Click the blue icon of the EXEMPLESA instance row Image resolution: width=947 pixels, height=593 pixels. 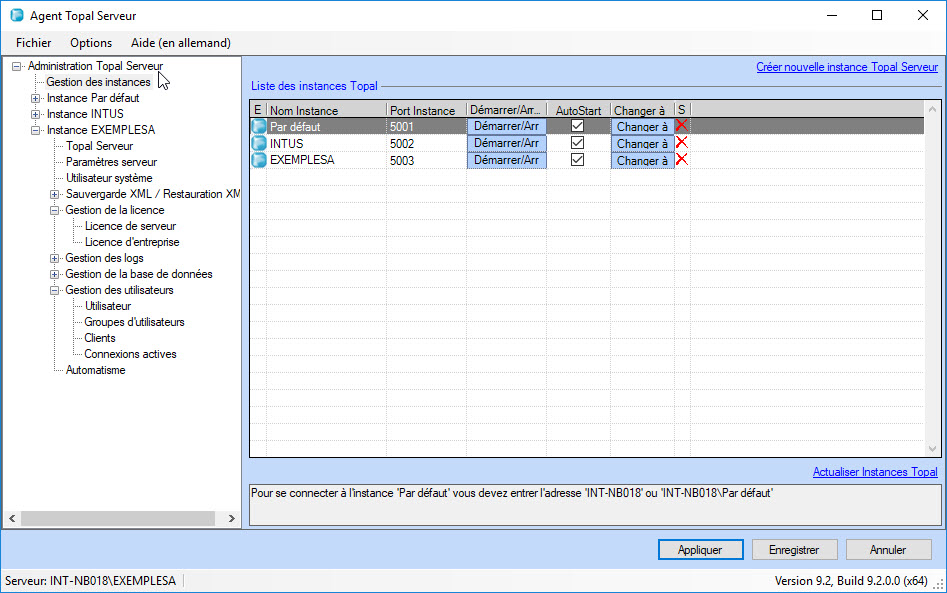[259, 160]
